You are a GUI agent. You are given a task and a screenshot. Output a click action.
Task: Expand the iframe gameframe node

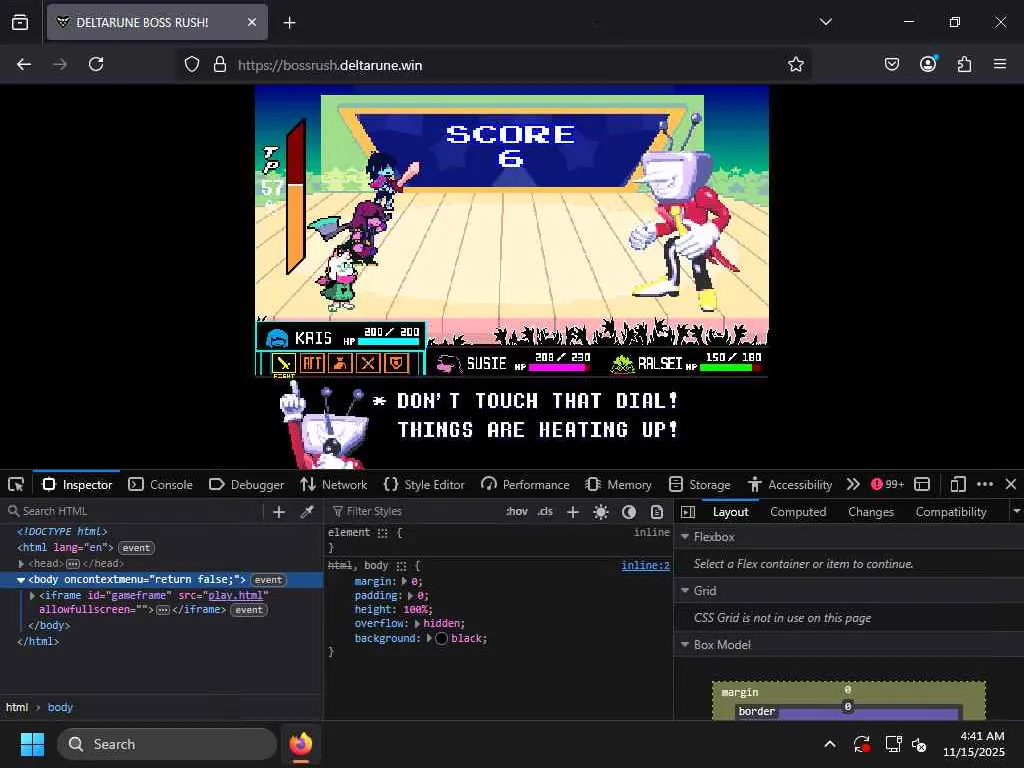click(x=33, y=596)
